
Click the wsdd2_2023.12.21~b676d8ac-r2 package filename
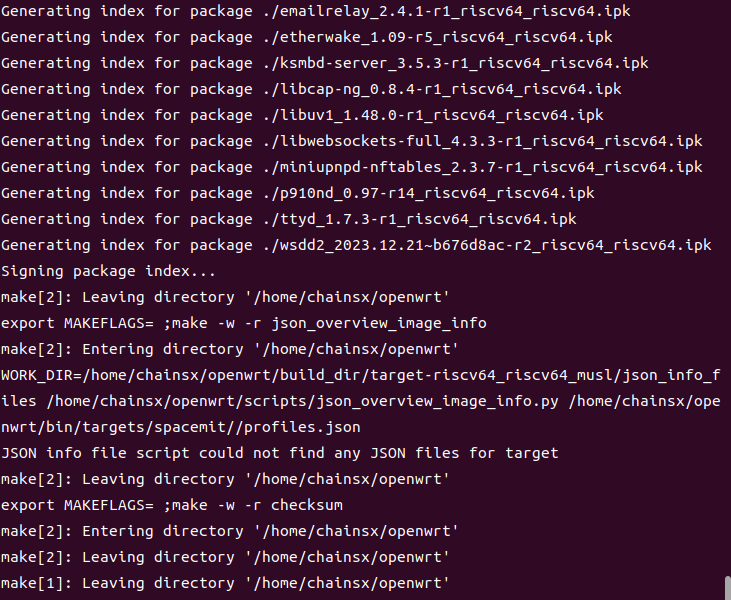(x=487, y=246)
